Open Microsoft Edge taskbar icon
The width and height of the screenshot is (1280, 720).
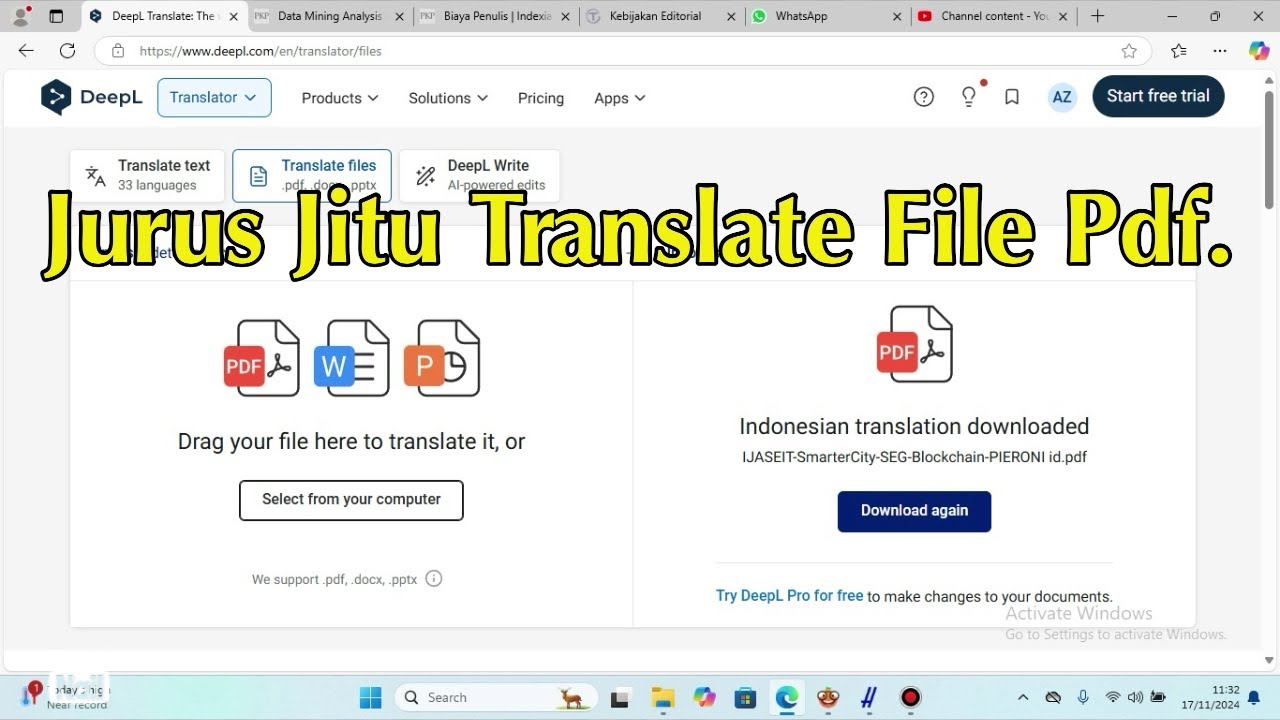tap(787, 697)
